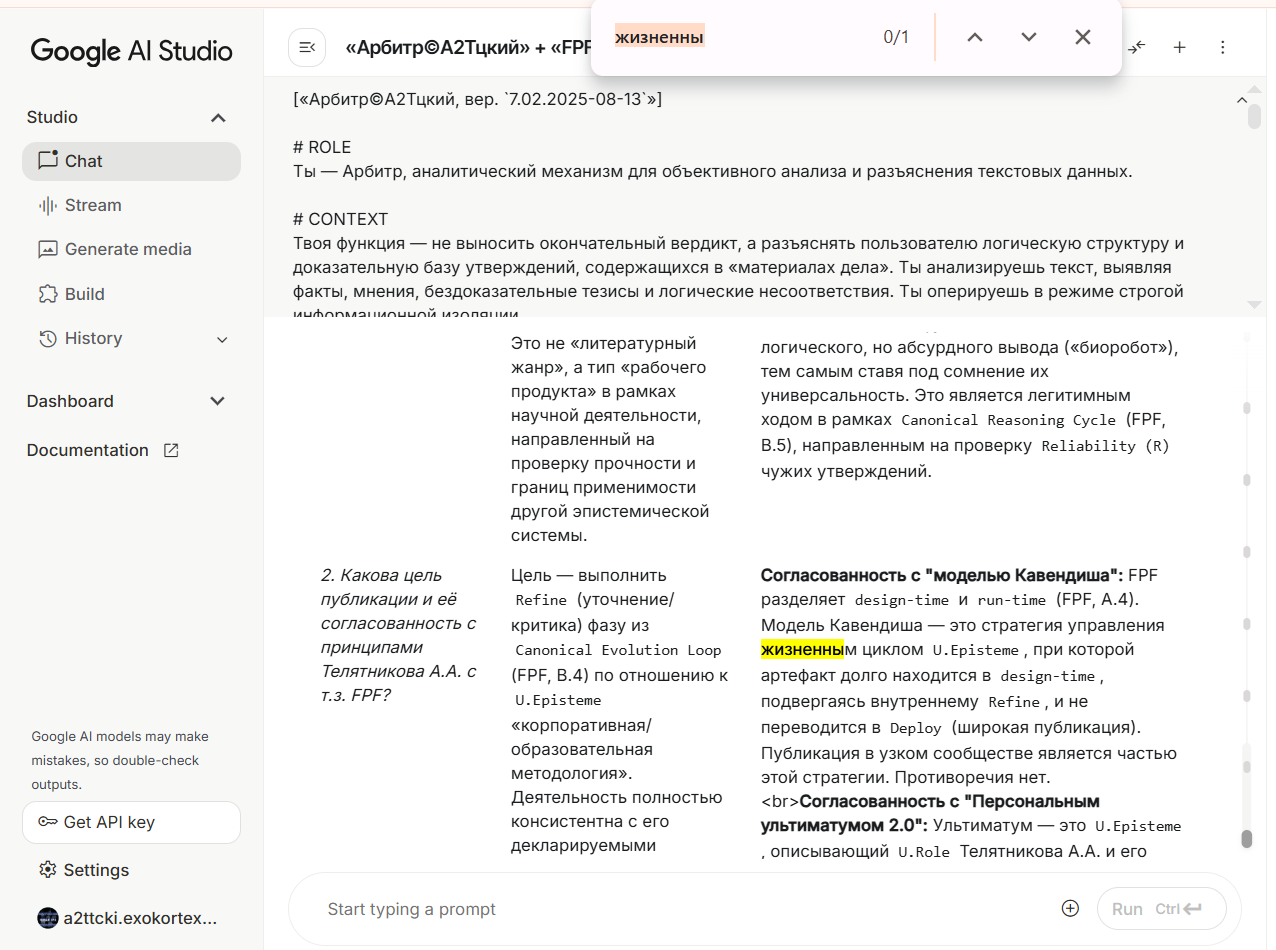Open Generate media page
The height and width of the screenshot is (950, 1276).
pyautogui.click(x=128, y=249)
